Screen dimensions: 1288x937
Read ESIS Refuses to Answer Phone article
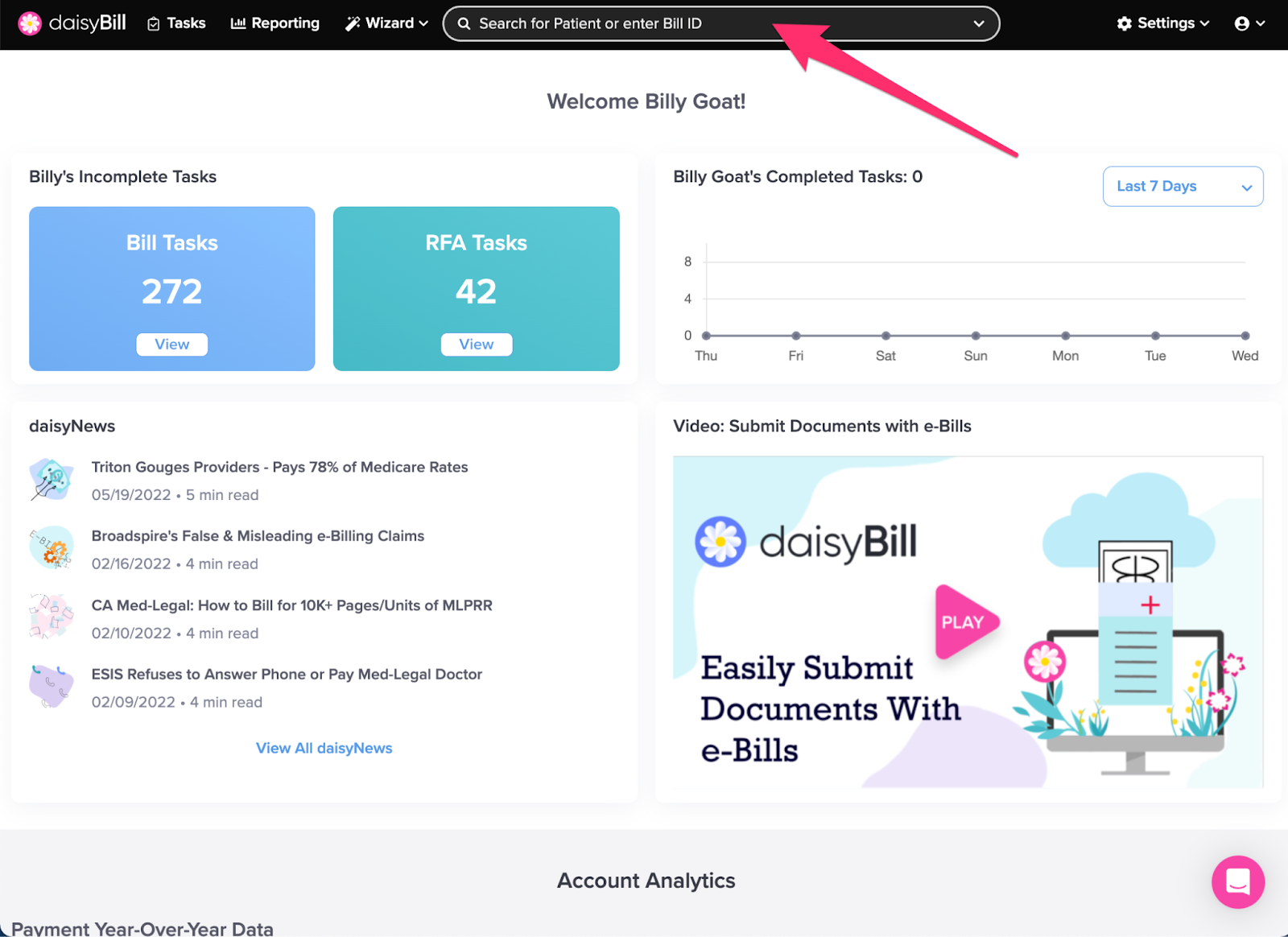coord(287,675)
